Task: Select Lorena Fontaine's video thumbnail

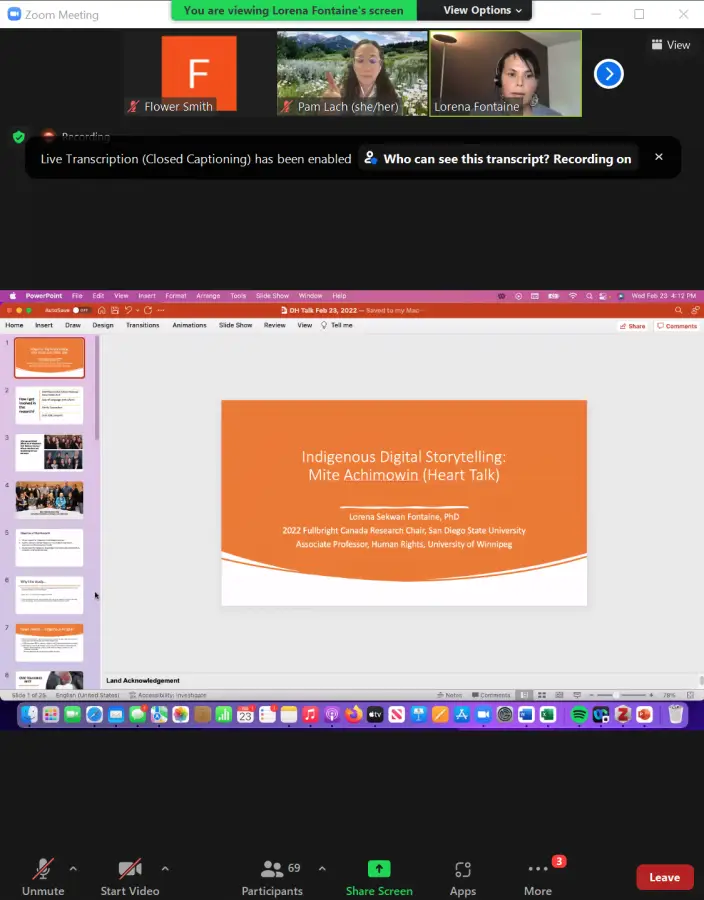Action: 505,73
